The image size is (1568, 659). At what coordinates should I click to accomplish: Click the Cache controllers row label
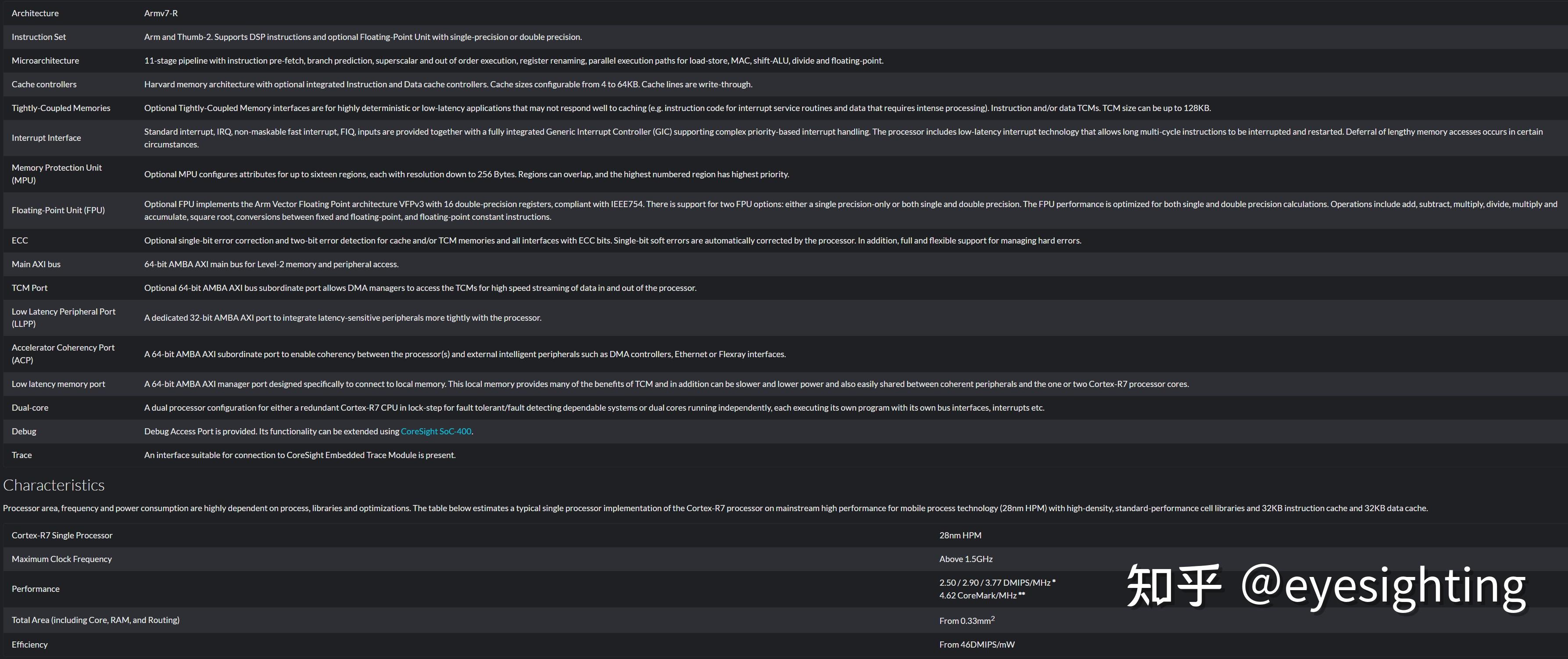(x=44, y=85)
